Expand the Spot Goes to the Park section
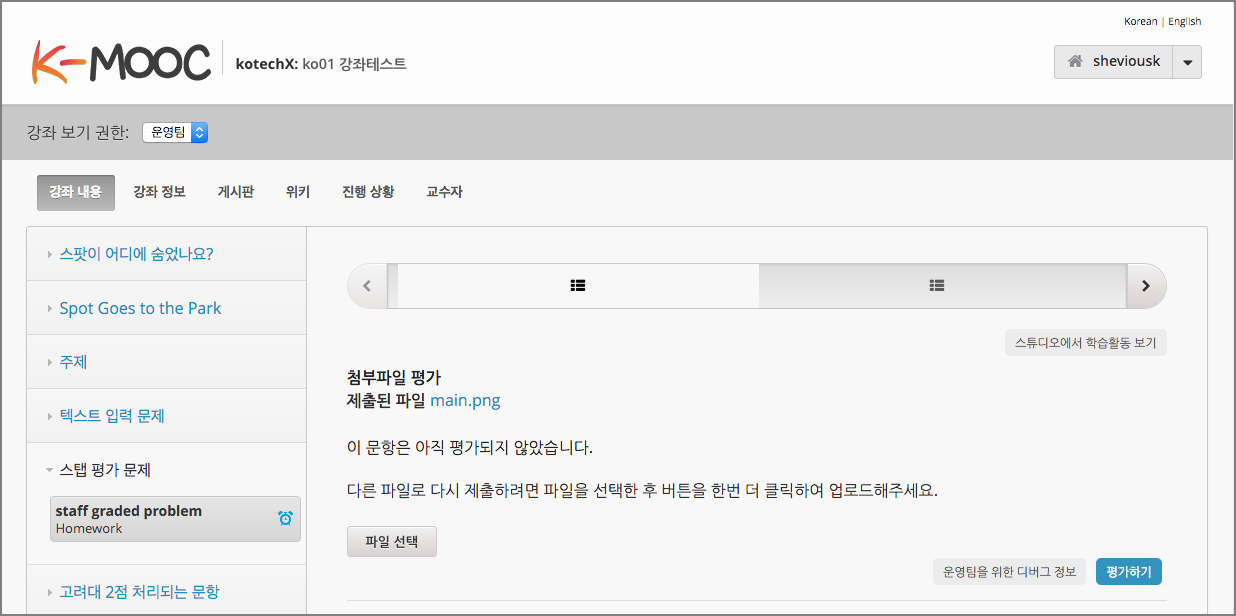 click(x=167, y=308)
